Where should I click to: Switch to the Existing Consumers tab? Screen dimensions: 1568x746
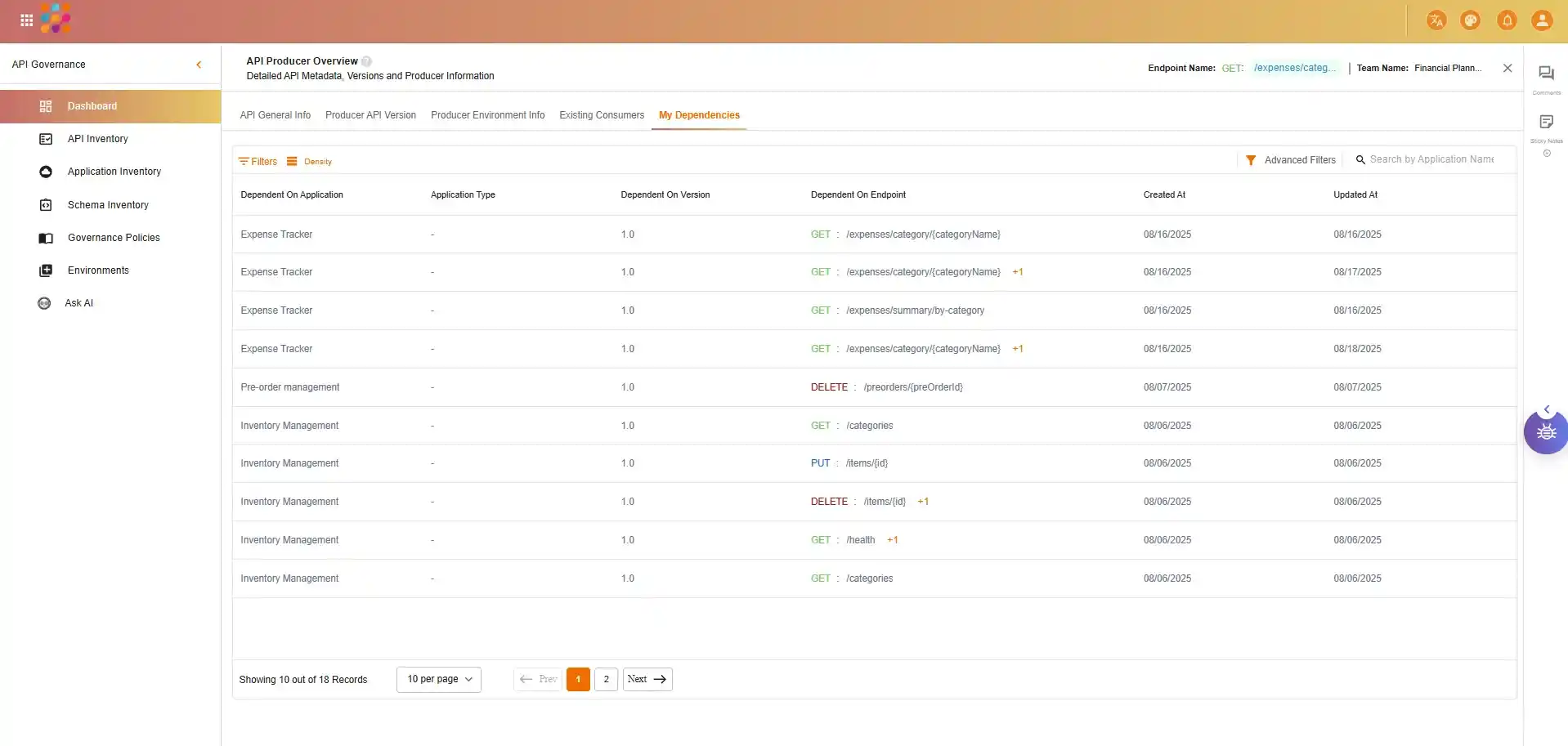tap(601, 115)
